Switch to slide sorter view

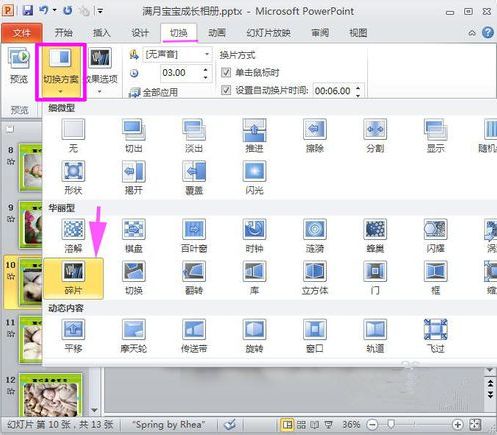point(301,425)
